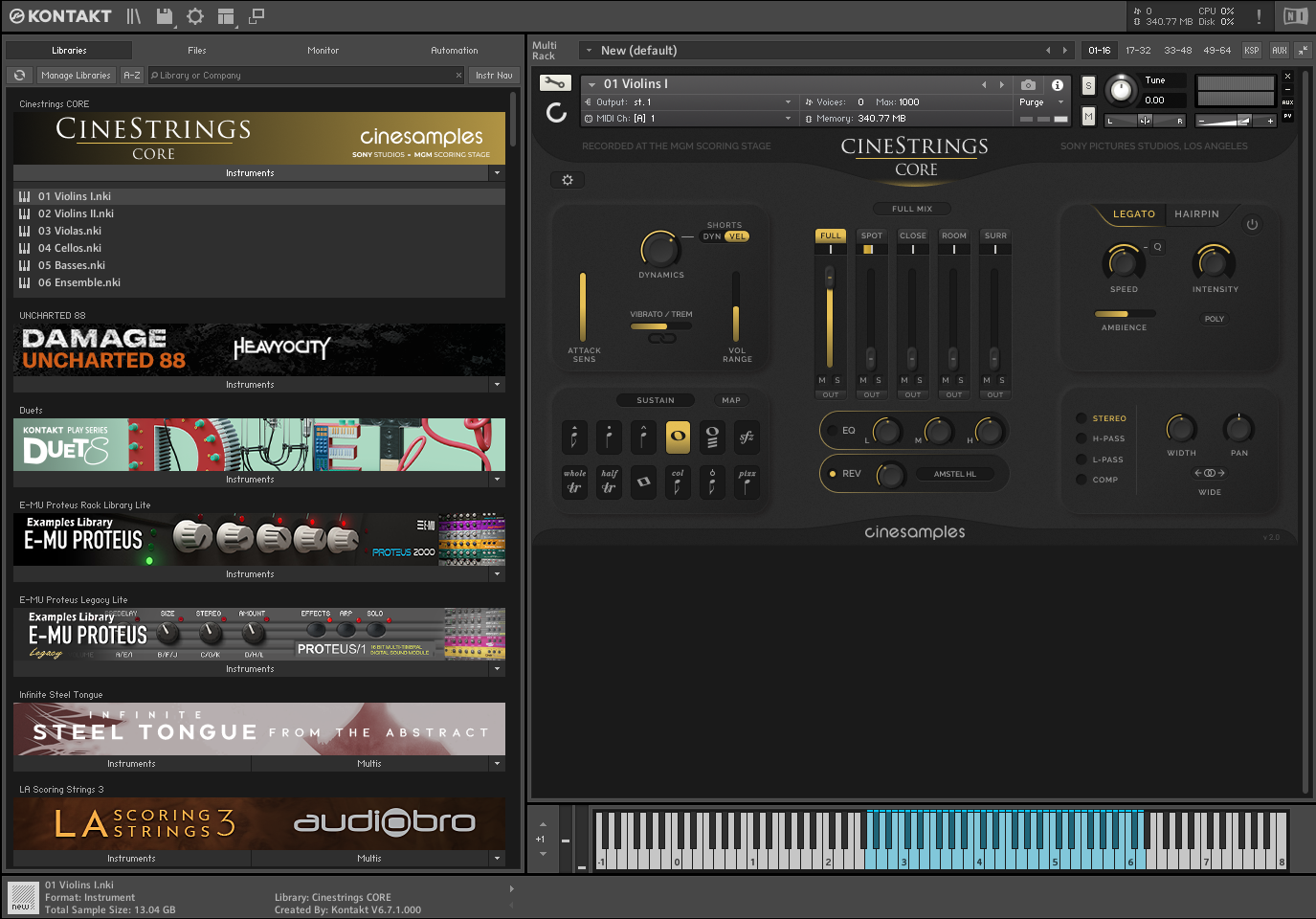Viewport: 1316px width, 919px height.
Task: Click the refresh libraries icon
Action: tap(19, 75)
